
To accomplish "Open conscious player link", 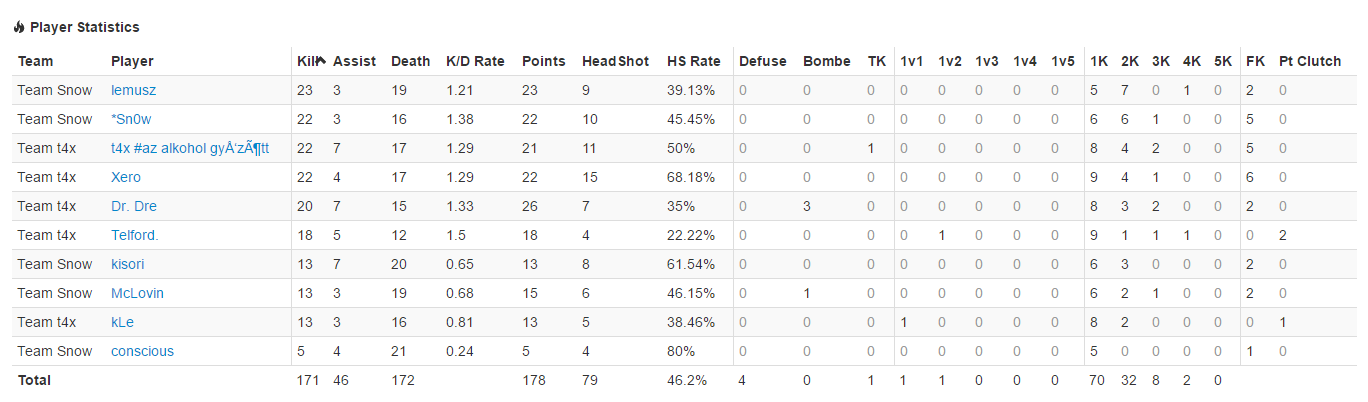I will click(142, 351).
